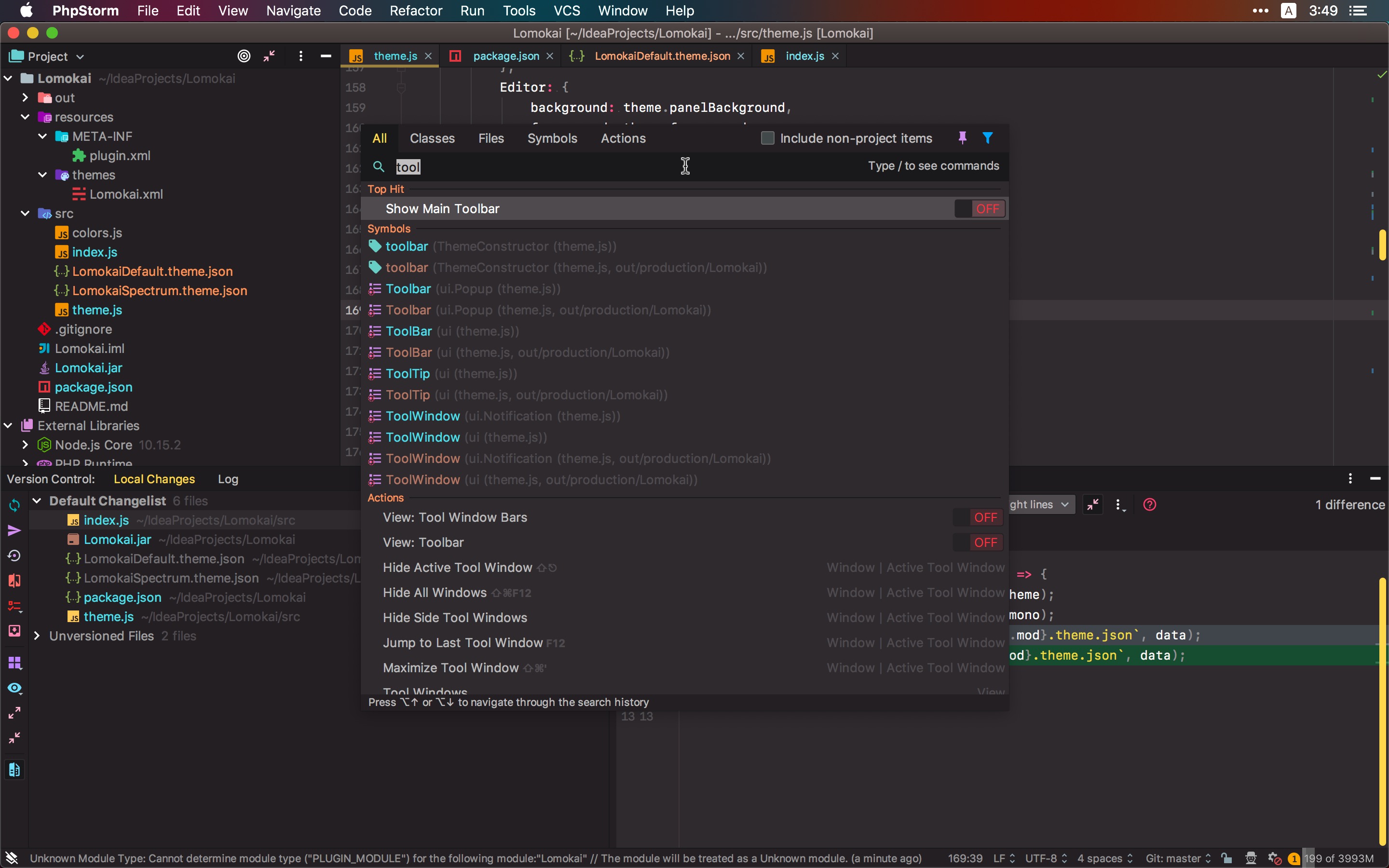Enable Include non-project items checkbox

click(x=767, y=138)
